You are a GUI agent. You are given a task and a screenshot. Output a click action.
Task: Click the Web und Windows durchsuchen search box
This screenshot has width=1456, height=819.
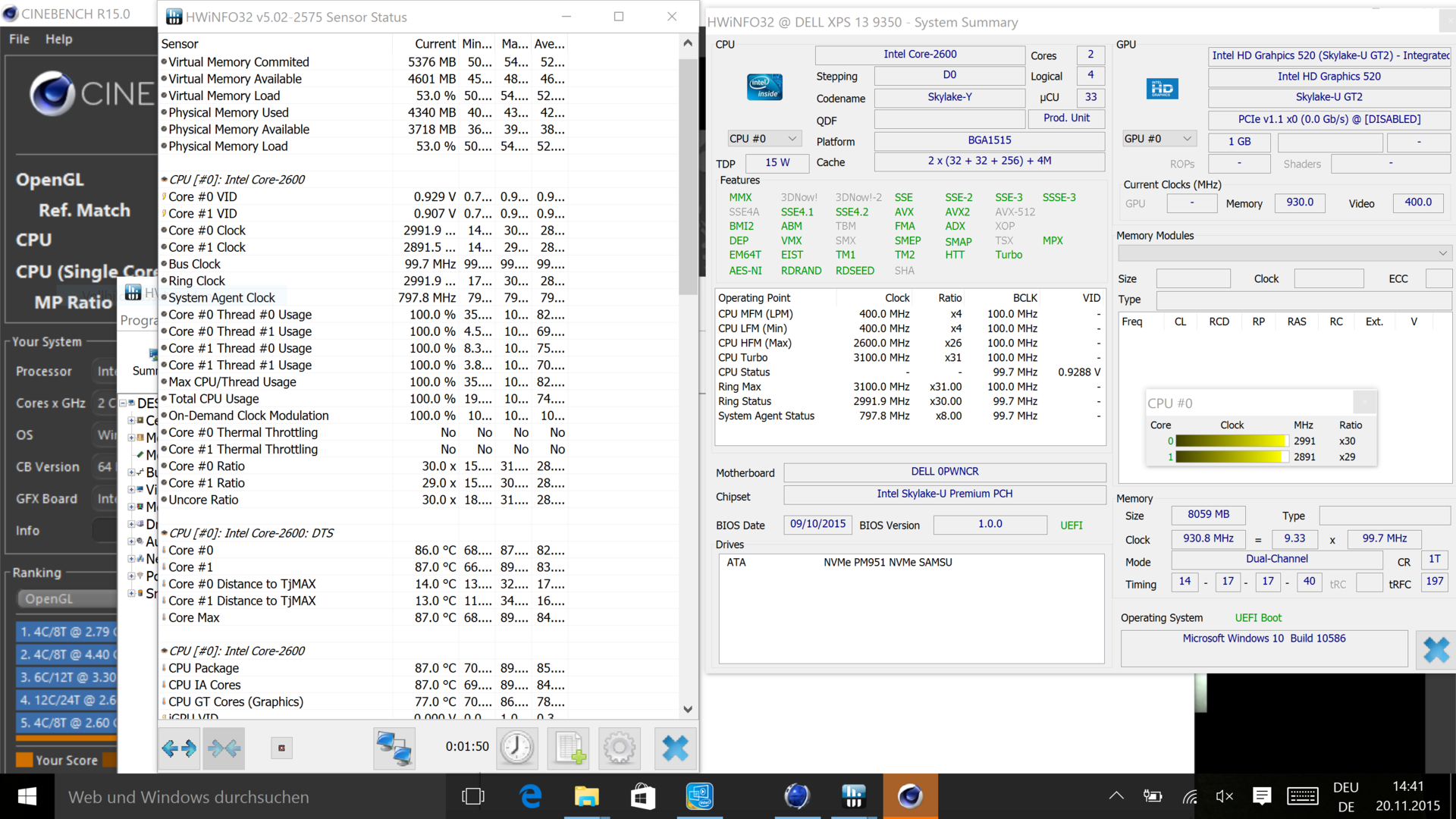(x=250, y=796)
